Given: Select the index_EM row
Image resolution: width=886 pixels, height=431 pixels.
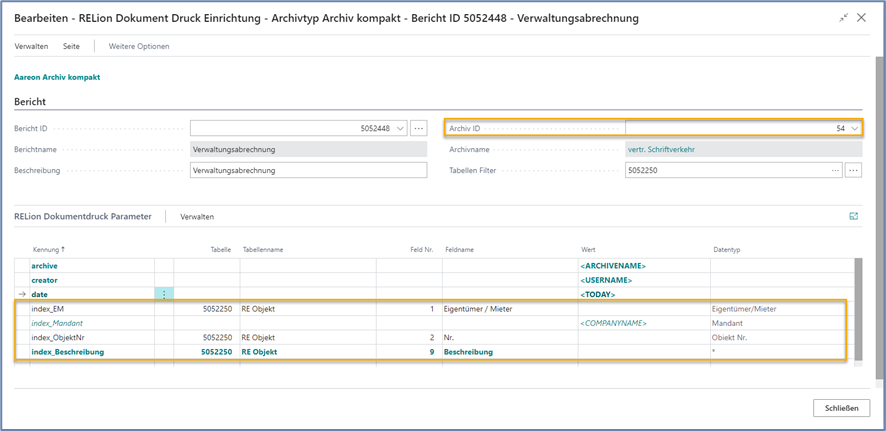Looking at the screenshot, I should (x=434, y=309).
